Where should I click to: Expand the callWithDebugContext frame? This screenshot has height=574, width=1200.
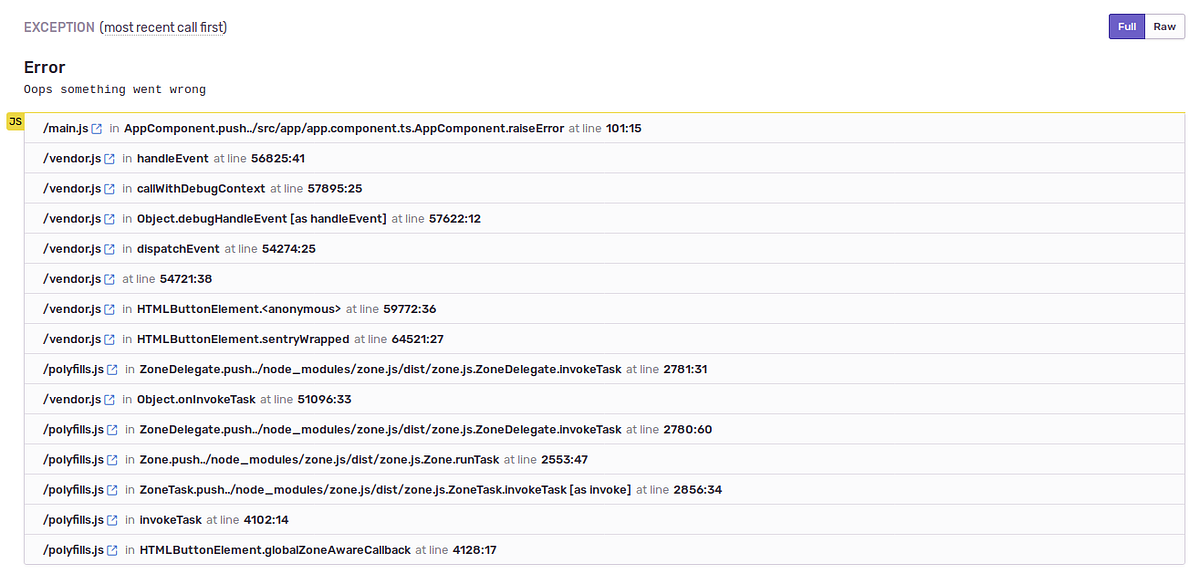tap(604, 189)
